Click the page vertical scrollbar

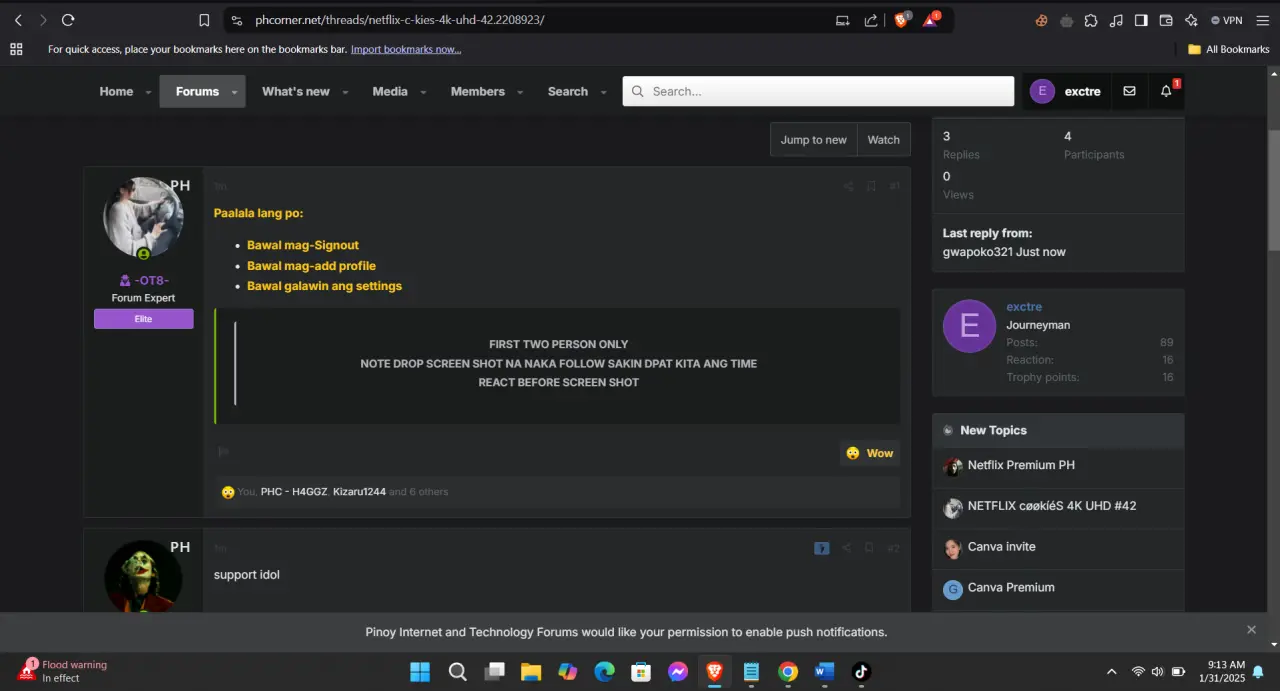1273,190
